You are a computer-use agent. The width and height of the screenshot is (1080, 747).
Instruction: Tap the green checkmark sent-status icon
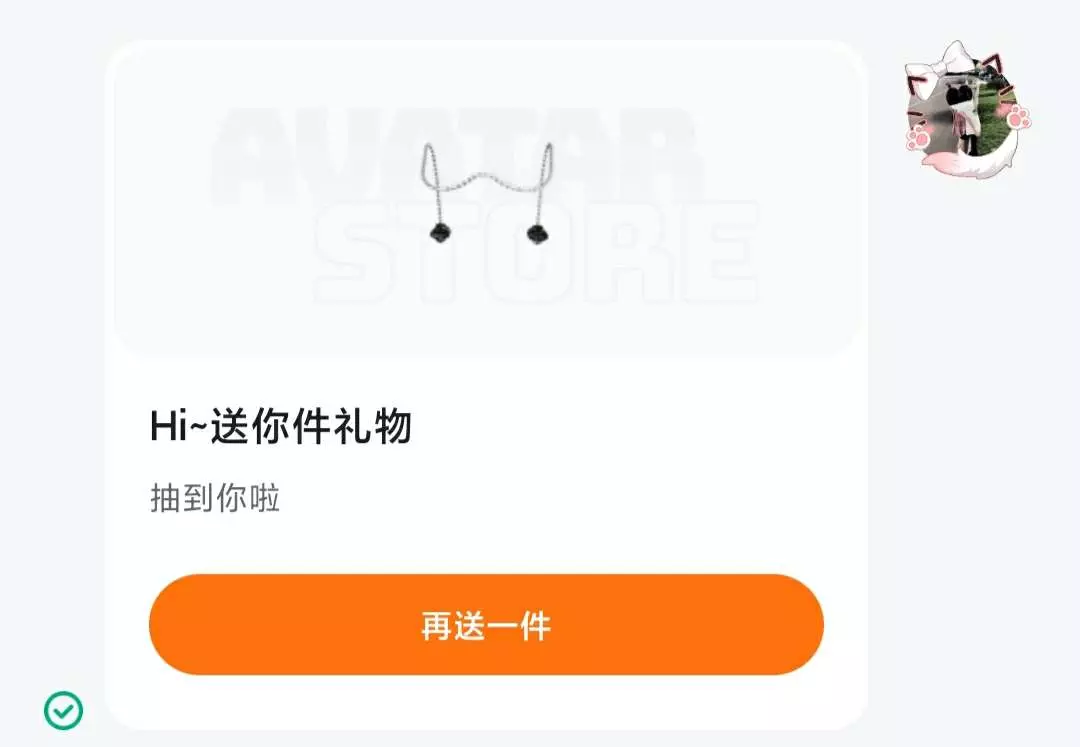point(63,710)
